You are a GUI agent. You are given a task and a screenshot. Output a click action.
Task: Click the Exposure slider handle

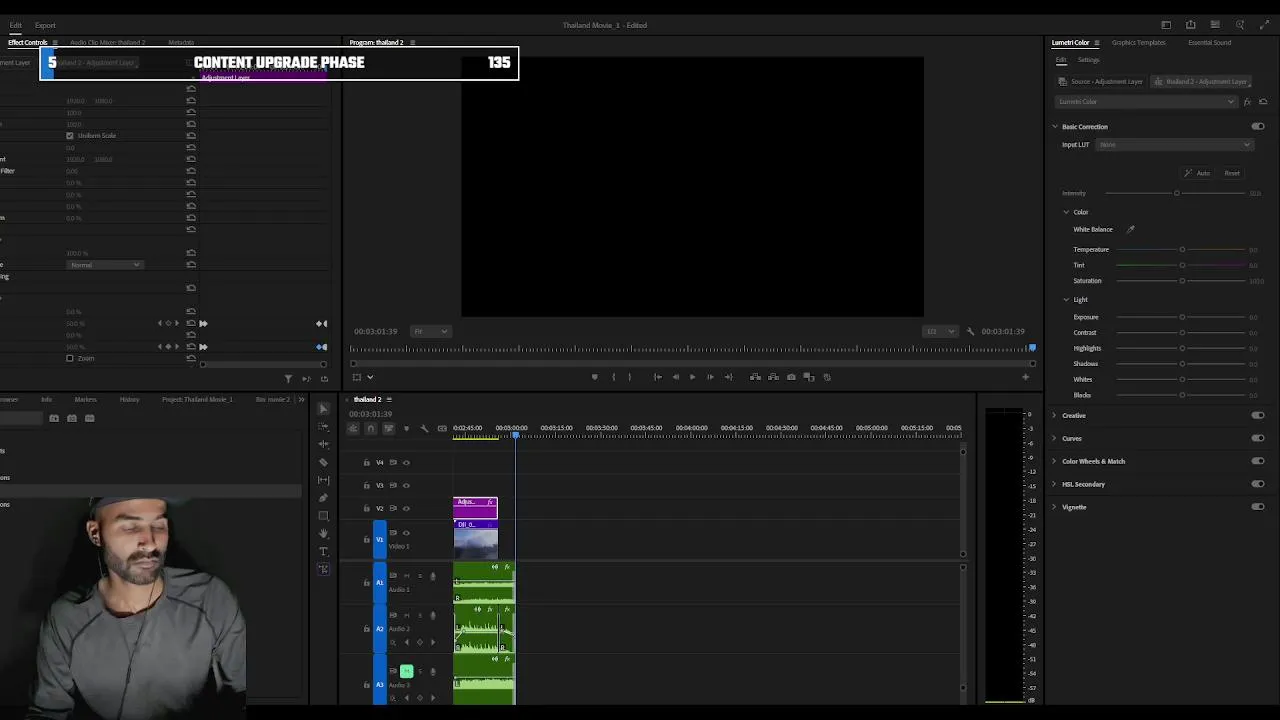[x=1182, y=317]
